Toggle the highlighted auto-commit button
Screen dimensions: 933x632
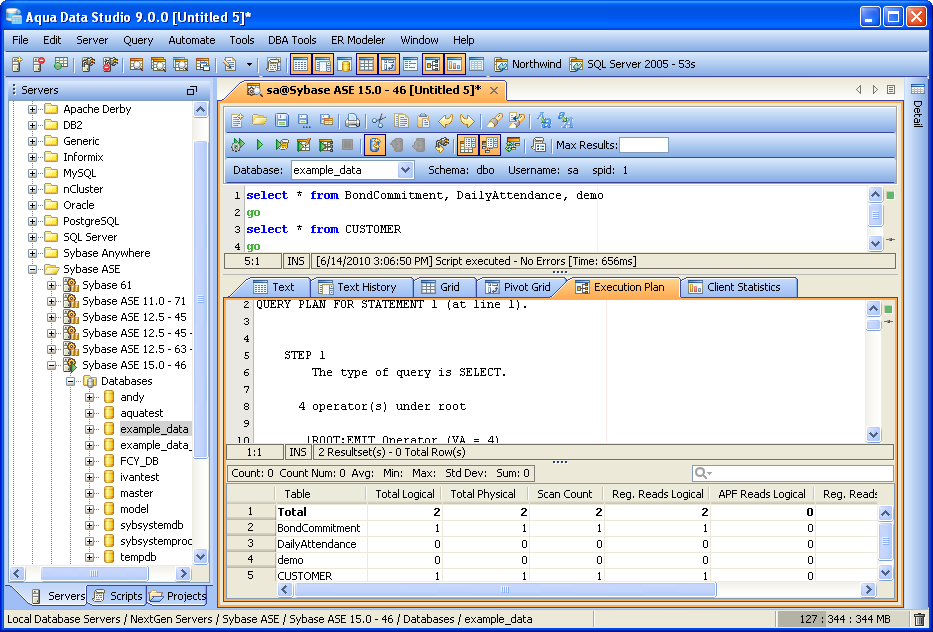tap(374, 146)
